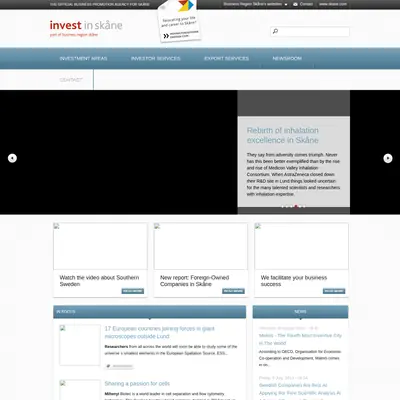The height and width of the screenshot is (400, 400).
Task: Expand Business Region Skåne's websites dropdown
Action: click(x=255, y=4)
